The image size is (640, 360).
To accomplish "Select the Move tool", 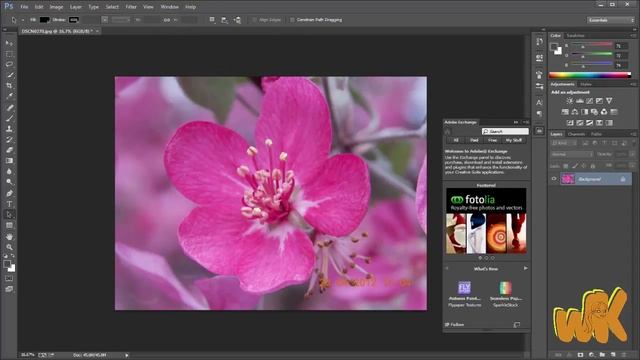I will click(9, 43).
